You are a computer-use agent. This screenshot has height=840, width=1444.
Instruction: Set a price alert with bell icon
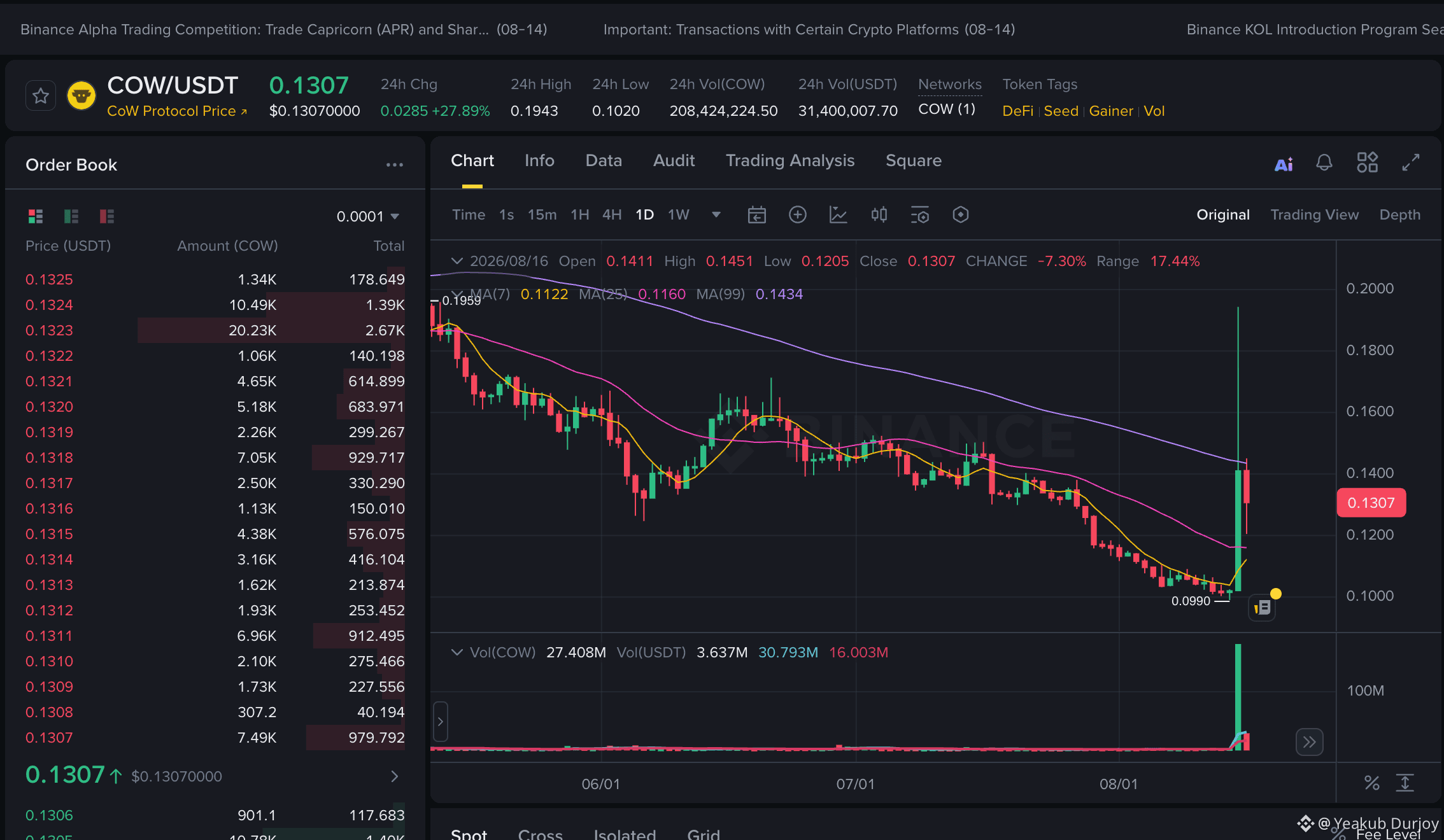(1324, 163)
